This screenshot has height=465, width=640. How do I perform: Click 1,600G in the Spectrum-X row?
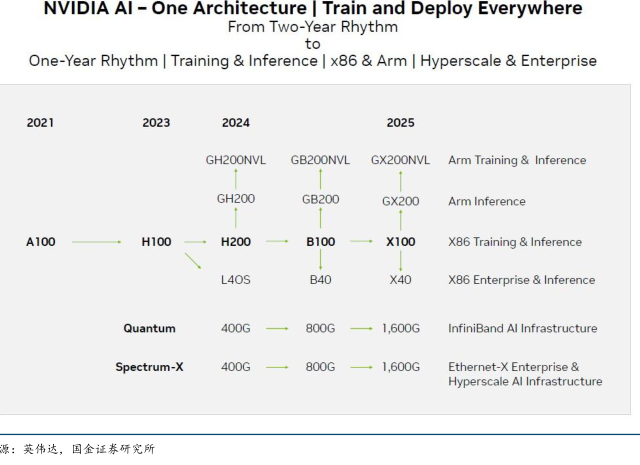coord(400,367)
